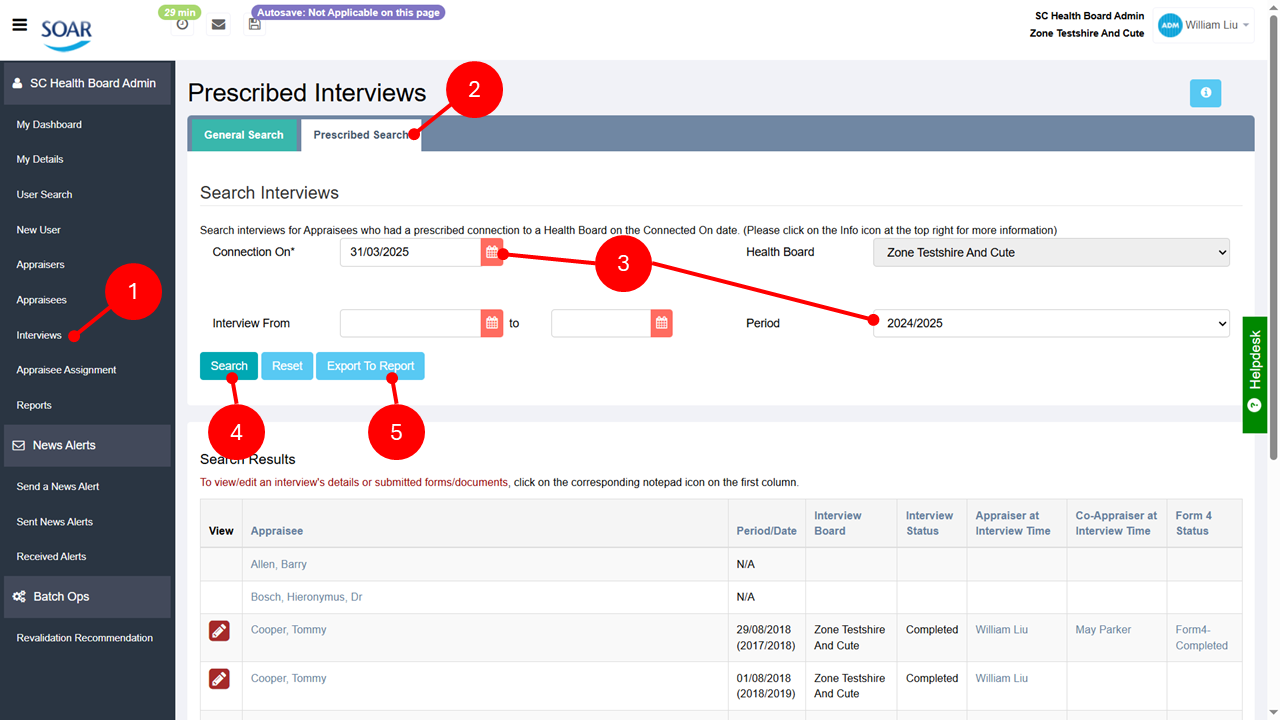Click the session timer clock icon

(x=182, y=24)
